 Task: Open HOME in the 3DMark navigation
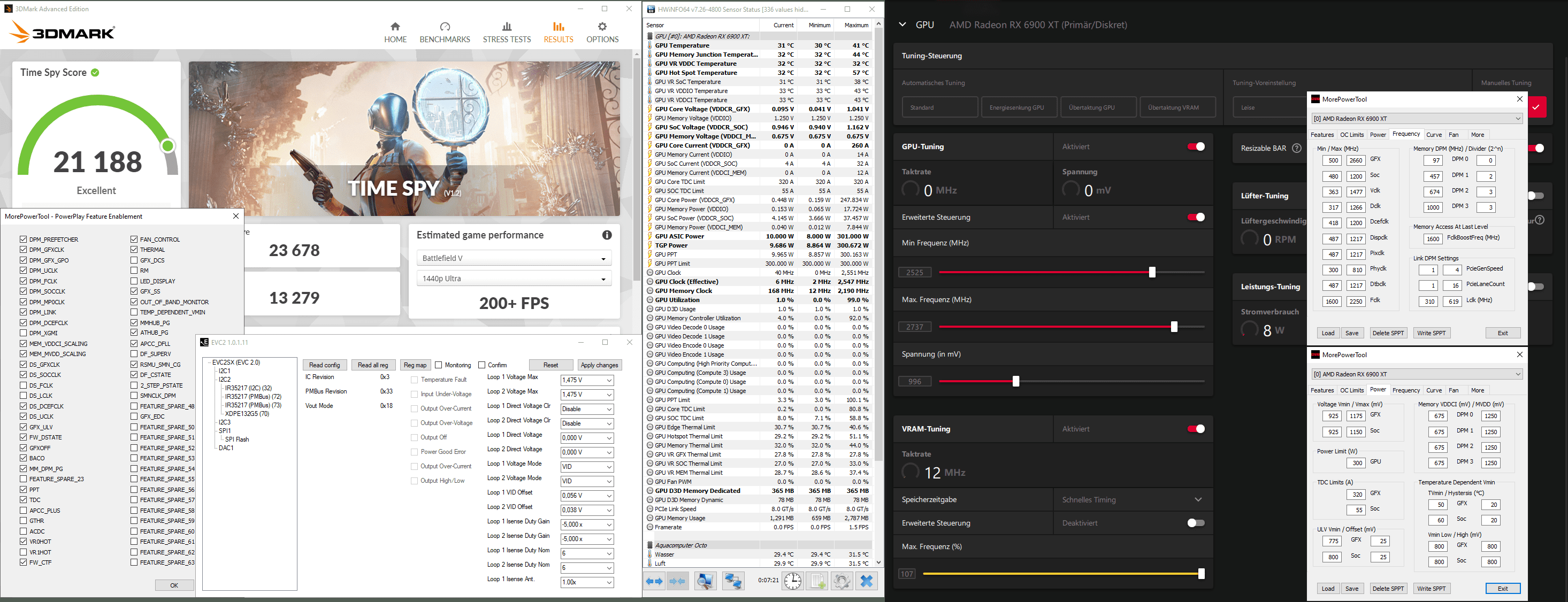(395, 33)
